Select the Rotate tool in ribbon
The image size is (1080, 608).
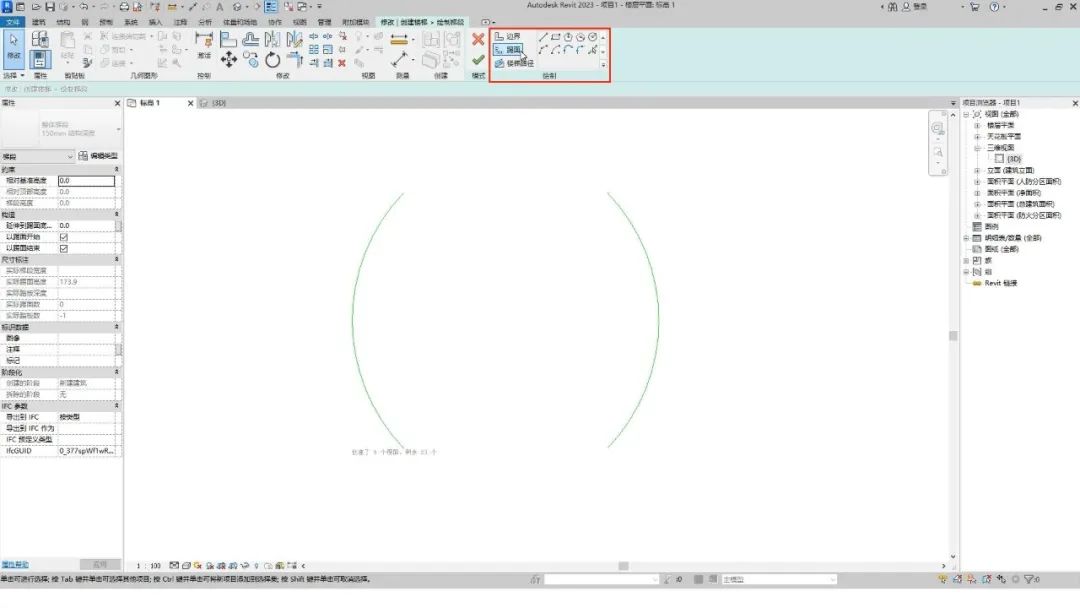click(x=273, y=61)
